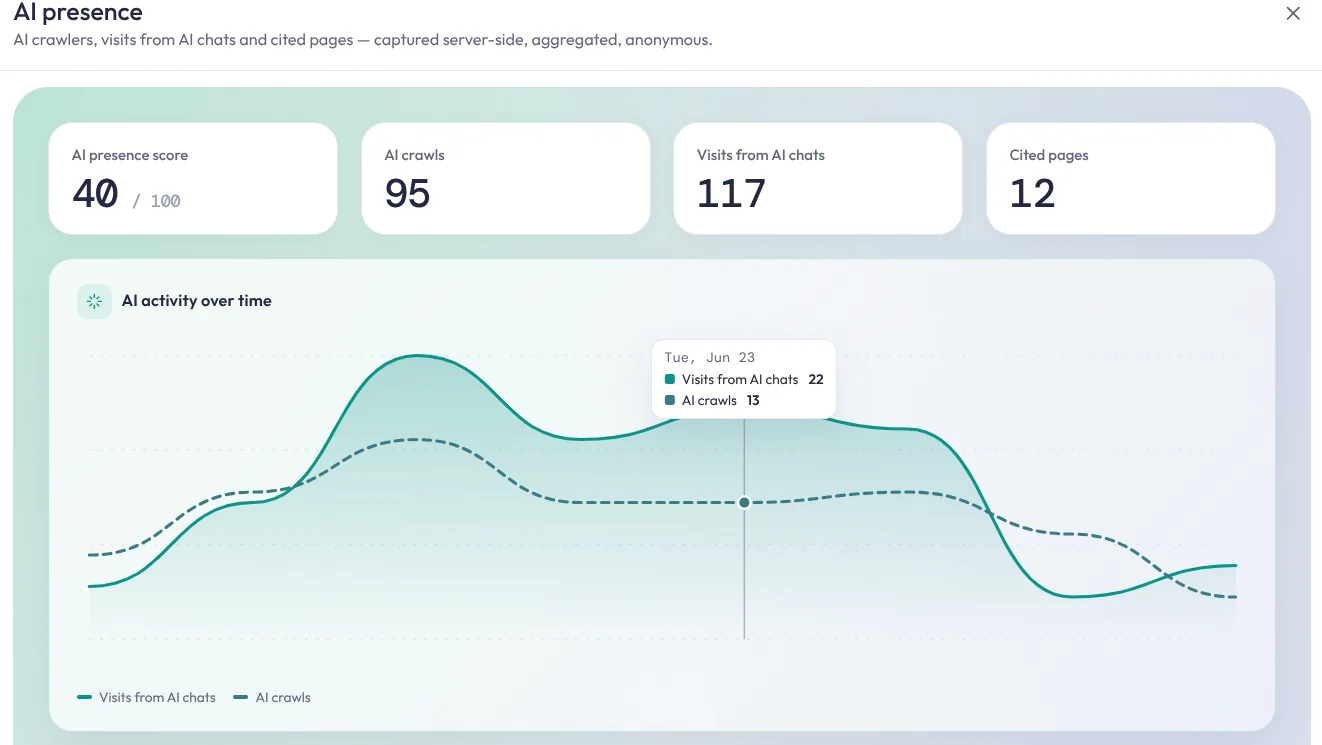Open the AI presence score card
The width and height of the screenshot is (1322, 745).
click(193, 179)
